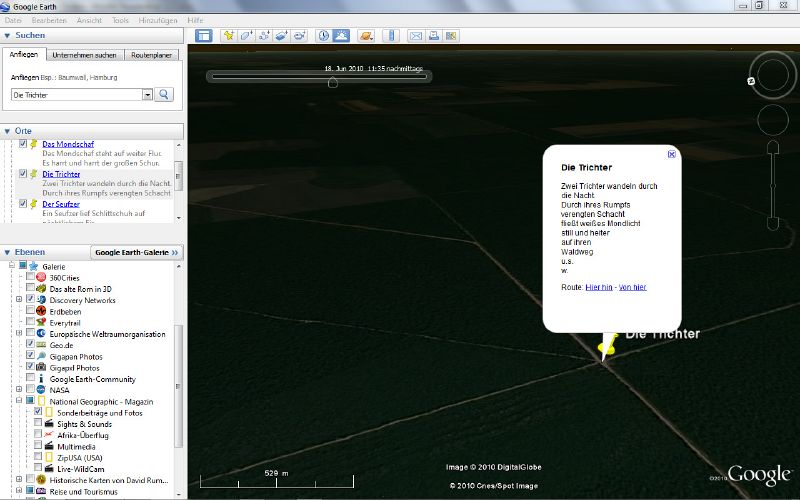Collapse the Suchen panel
The height and width of the screenshot is (500, 800).
[x=7, y=36]
